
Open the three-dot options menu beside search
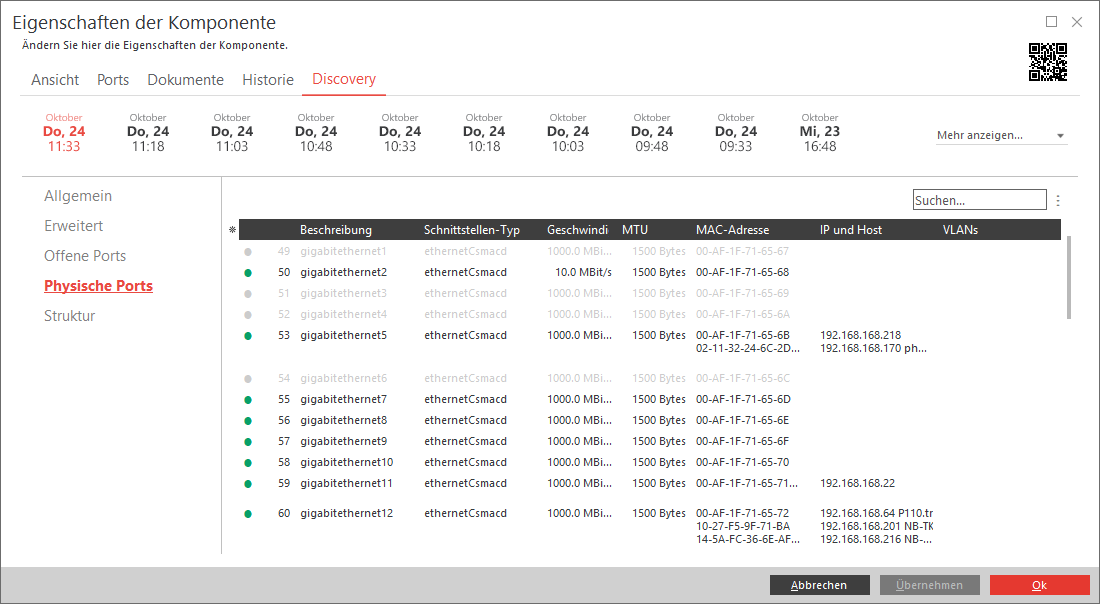pyautogui.click(x=1058, y=200)
